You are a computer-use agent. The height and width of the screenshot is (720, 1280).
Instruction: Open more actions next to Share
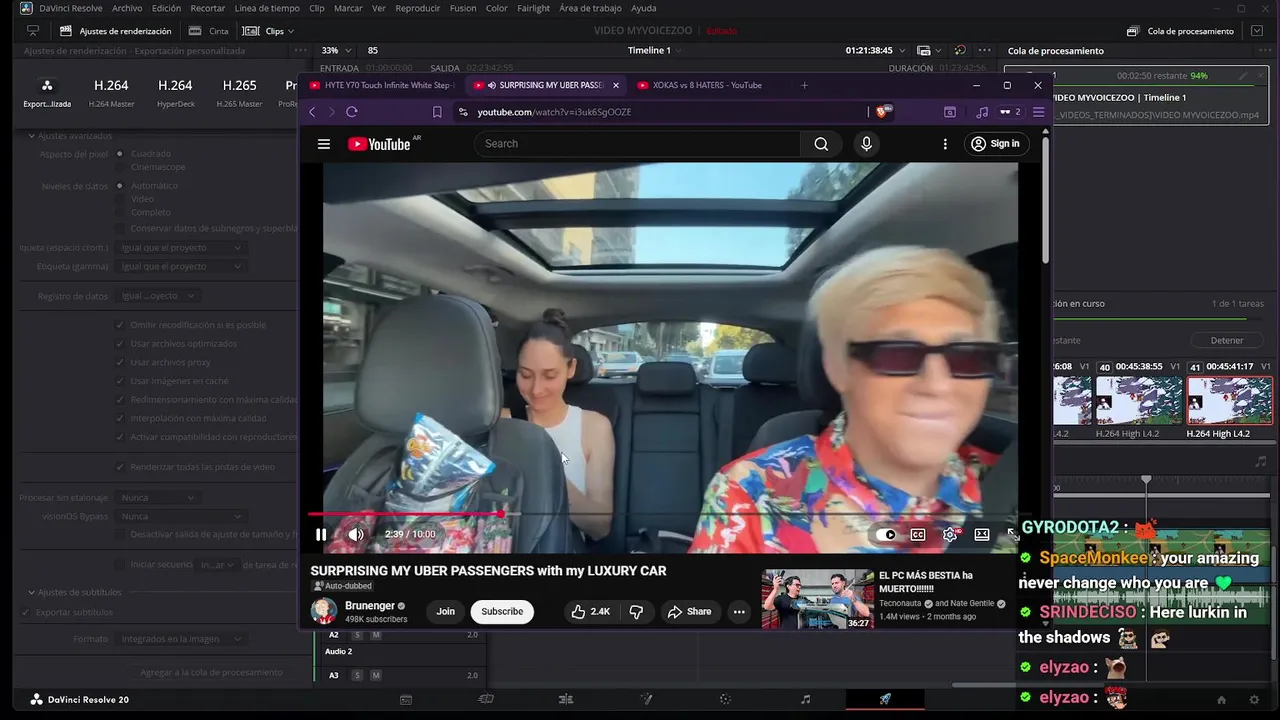click(x=739, y=612)
